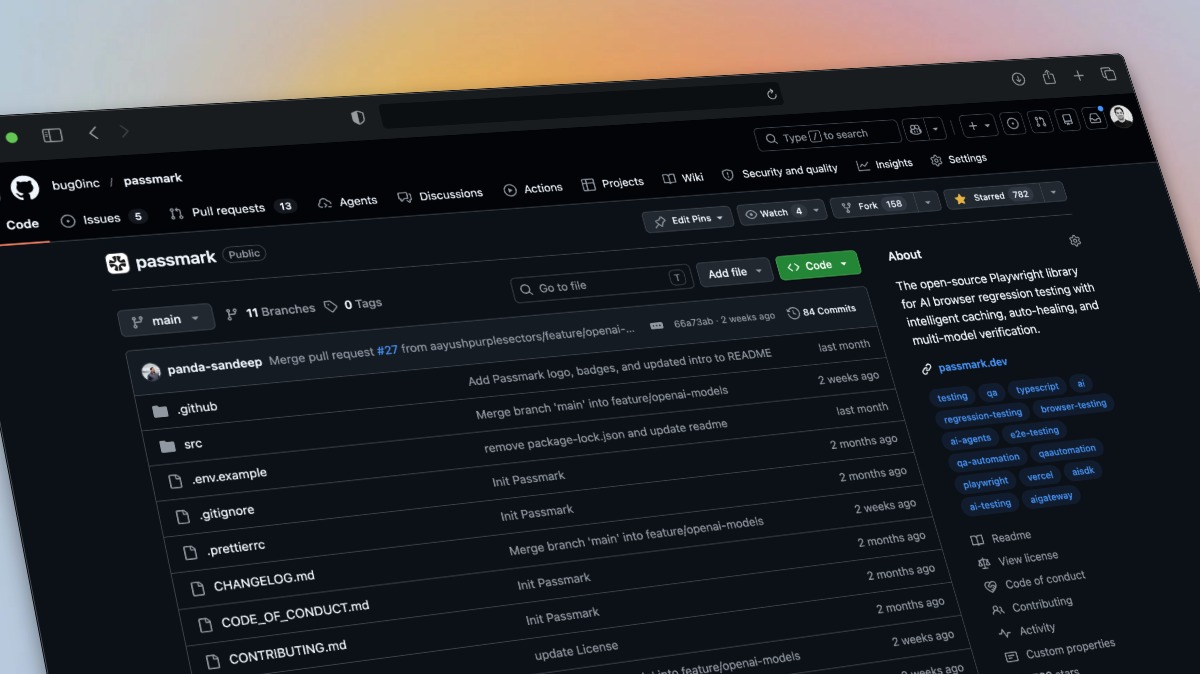1200x674 pixels.
Task: Switch to the Actions tab
Action: pos(533,189)
